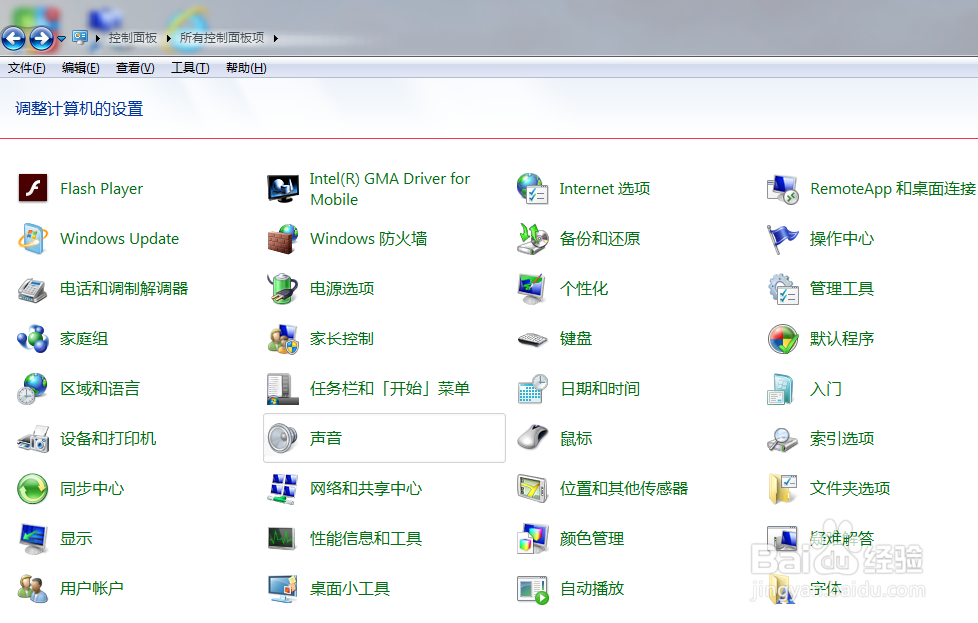Open the 文件(F) menu
The image size is (978, 623).
(26, 68)
